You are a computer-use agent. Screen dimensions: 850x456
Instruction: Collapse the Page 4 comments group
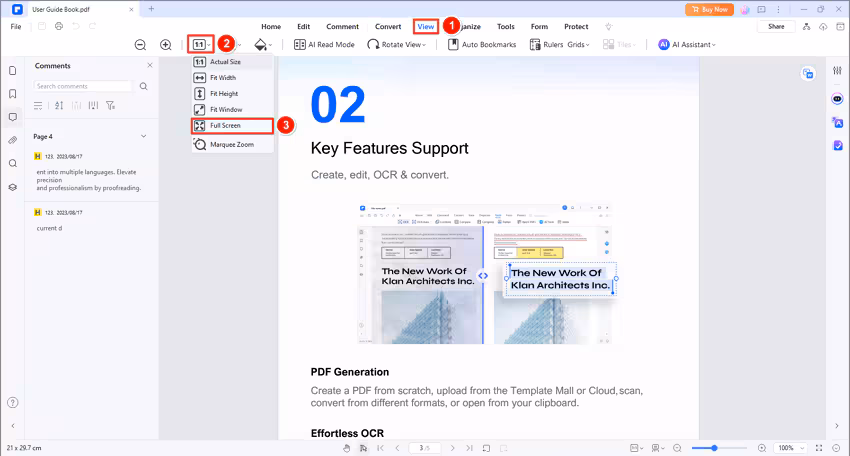pos(143,136)
